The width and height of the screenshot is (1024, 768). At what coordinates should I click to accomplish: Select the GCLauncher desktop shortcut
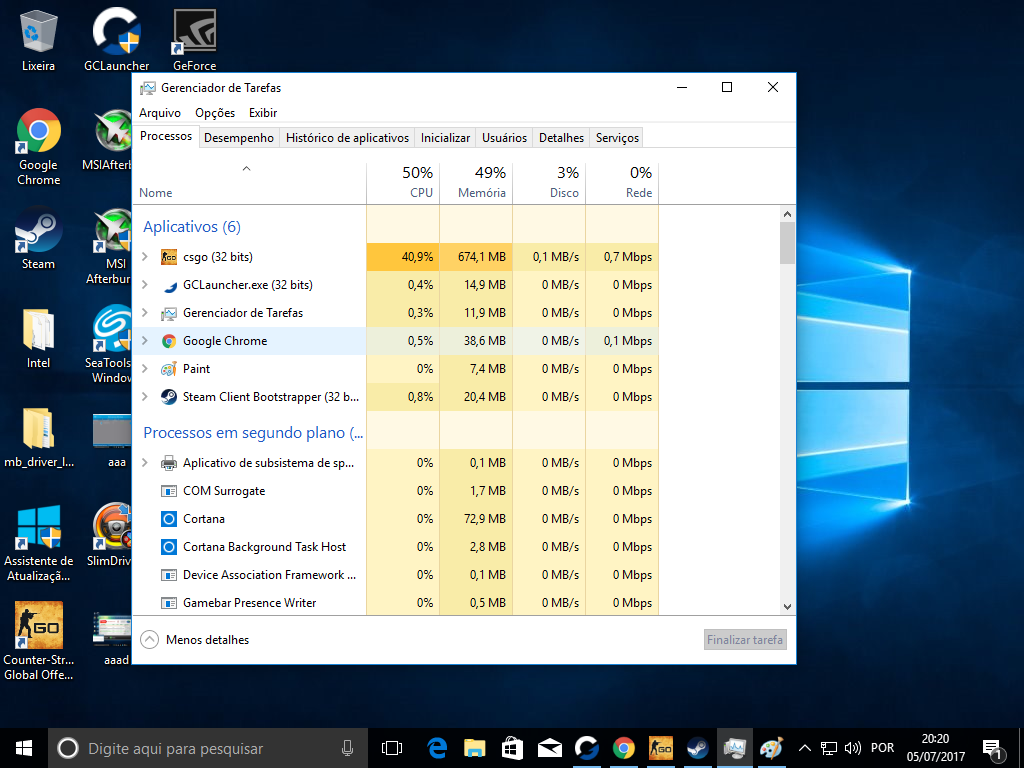[x=116, y=40]
